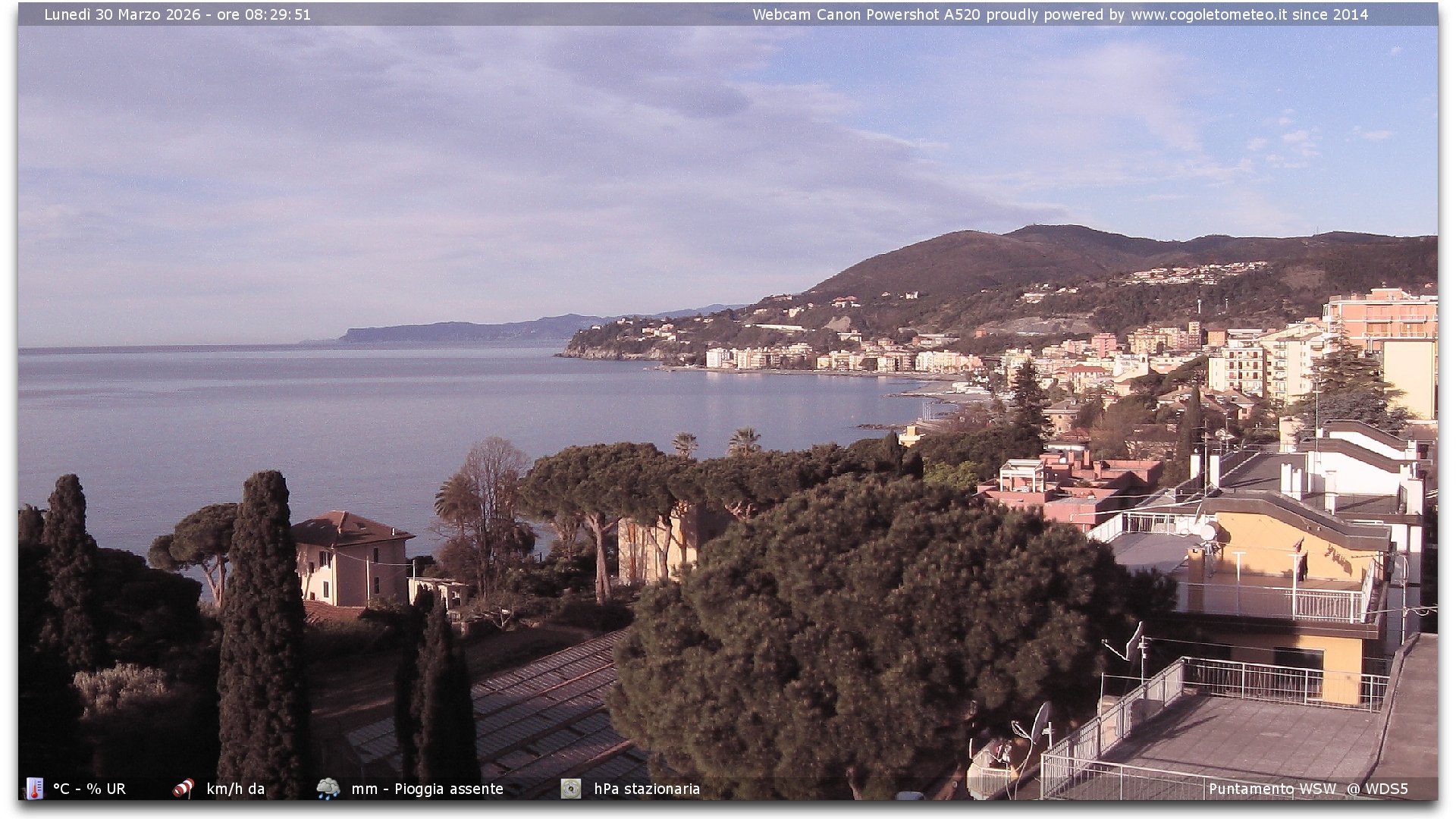
Task: Click the villa with brown roof among cypresses
Action: point(350,557)
